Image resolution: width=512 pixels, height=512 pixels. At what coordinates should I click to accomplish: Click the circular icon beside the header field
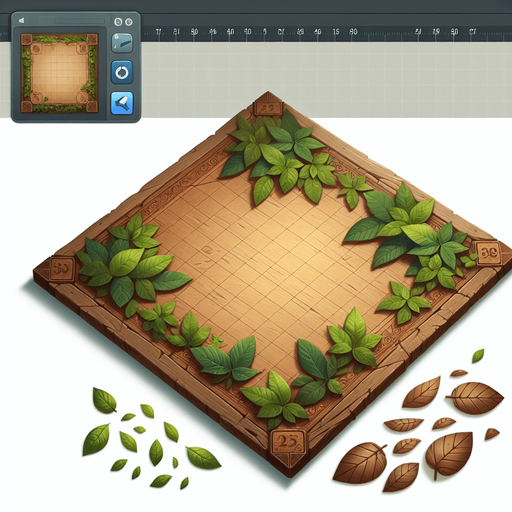(118, 22)
